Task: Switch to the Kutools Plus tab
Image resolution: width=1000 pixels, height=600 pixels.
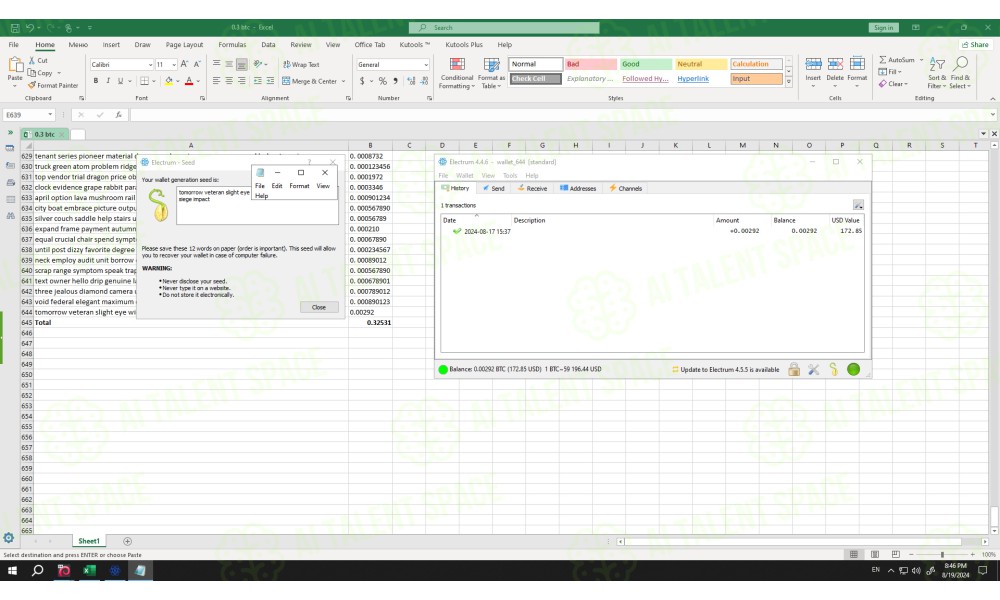Action: [464, 45]
